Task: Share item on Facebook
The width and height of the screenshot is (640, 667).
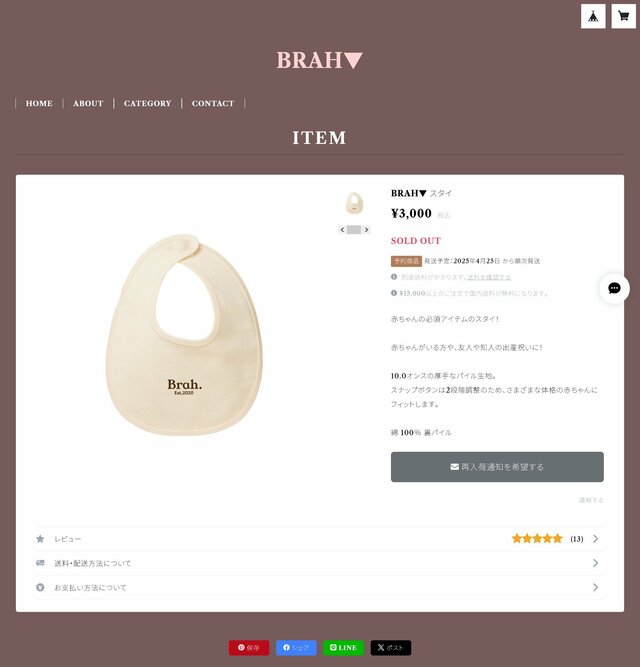Action: 296,647
